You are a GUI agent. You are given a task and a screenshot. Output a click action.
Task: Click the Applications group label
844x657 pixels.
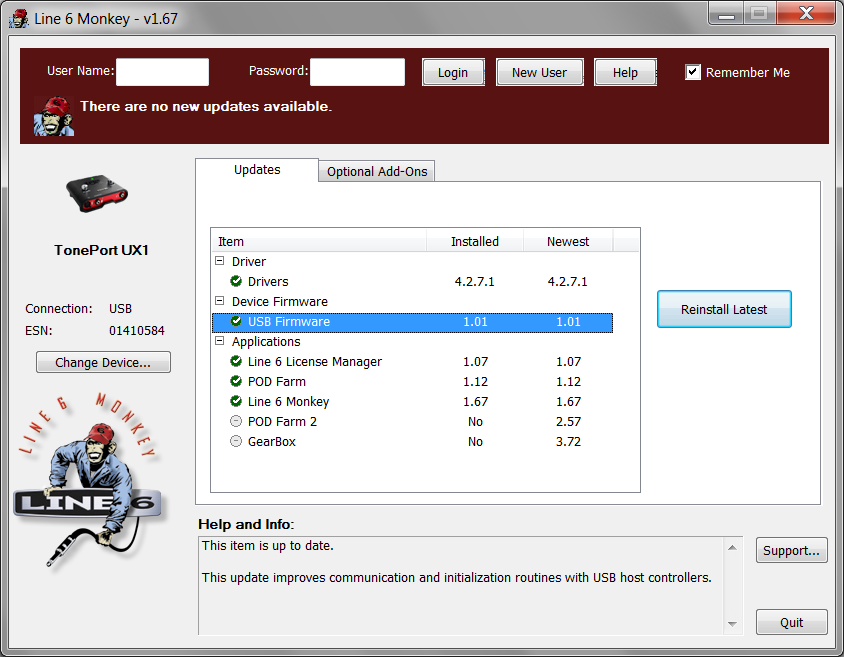point(266,341)
